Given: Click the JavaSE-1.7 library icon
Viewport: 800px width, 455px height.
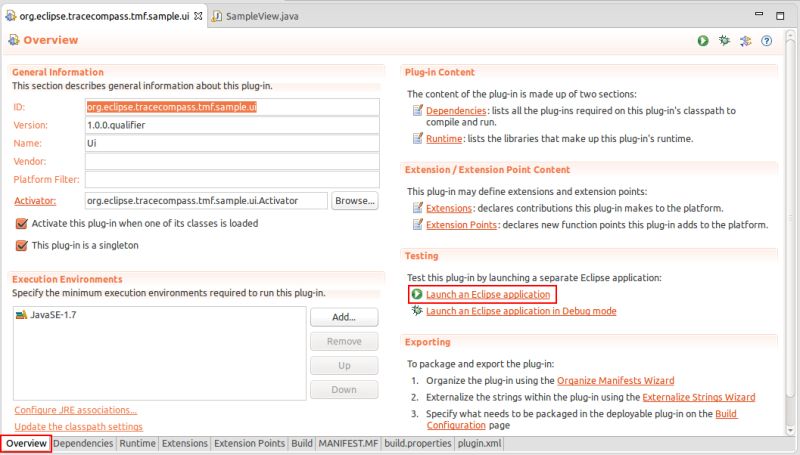Looking at the screenshot, I should click(x=21, y=315).
